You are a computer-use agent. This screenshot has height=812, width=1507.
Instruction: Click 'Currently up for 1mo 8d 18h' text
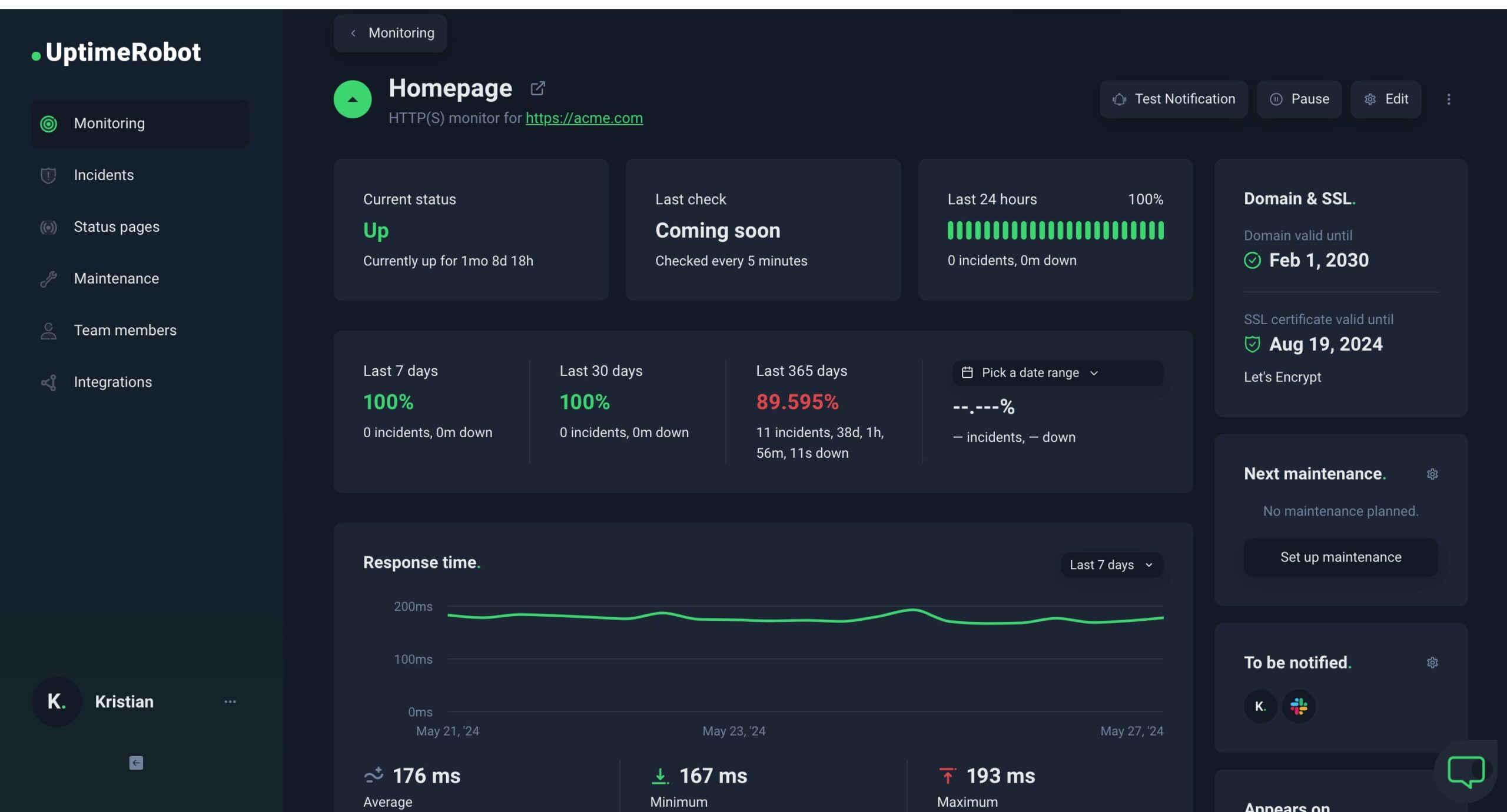point(448,261)
